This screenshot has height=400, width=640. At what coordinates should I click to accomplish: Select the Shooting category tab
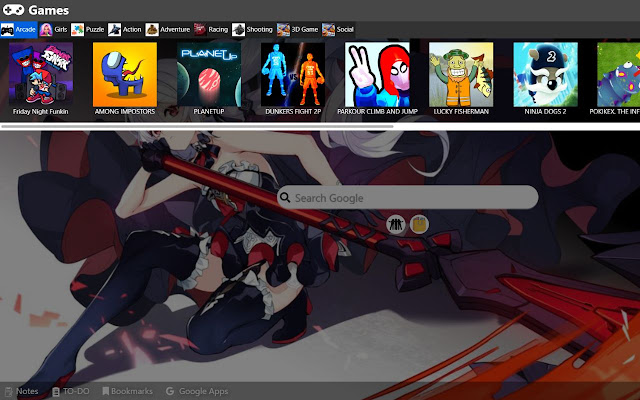252,29
